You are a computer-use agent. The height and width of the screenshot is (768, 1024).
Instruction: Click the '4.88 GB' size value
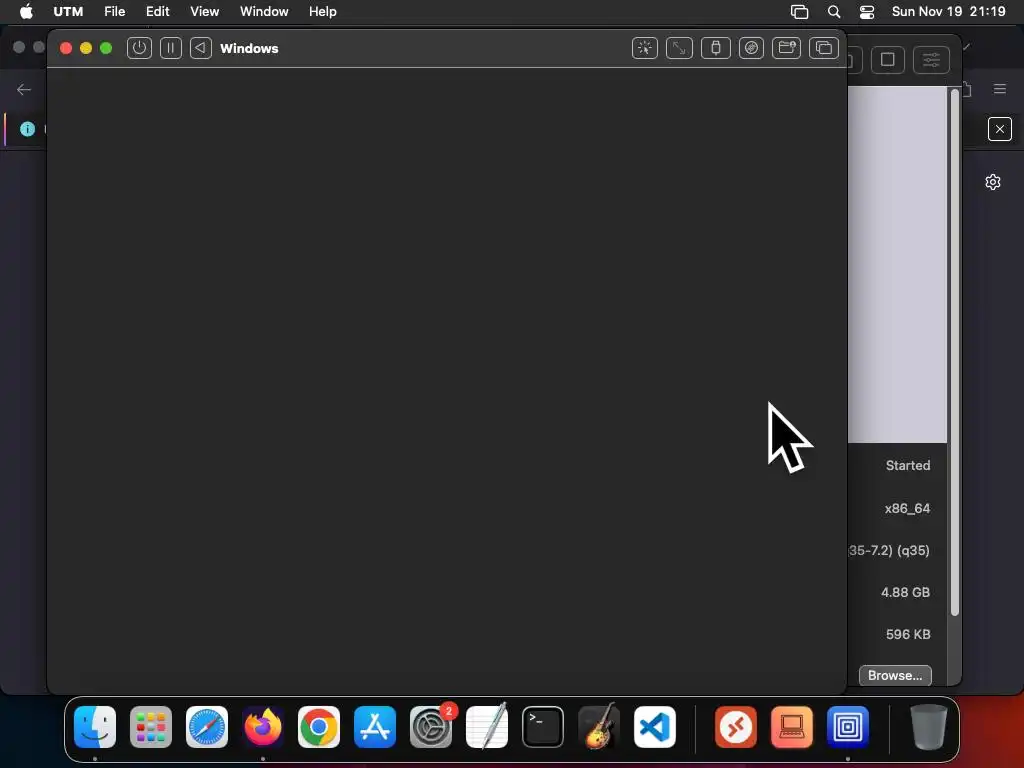[x=905, y=592]
